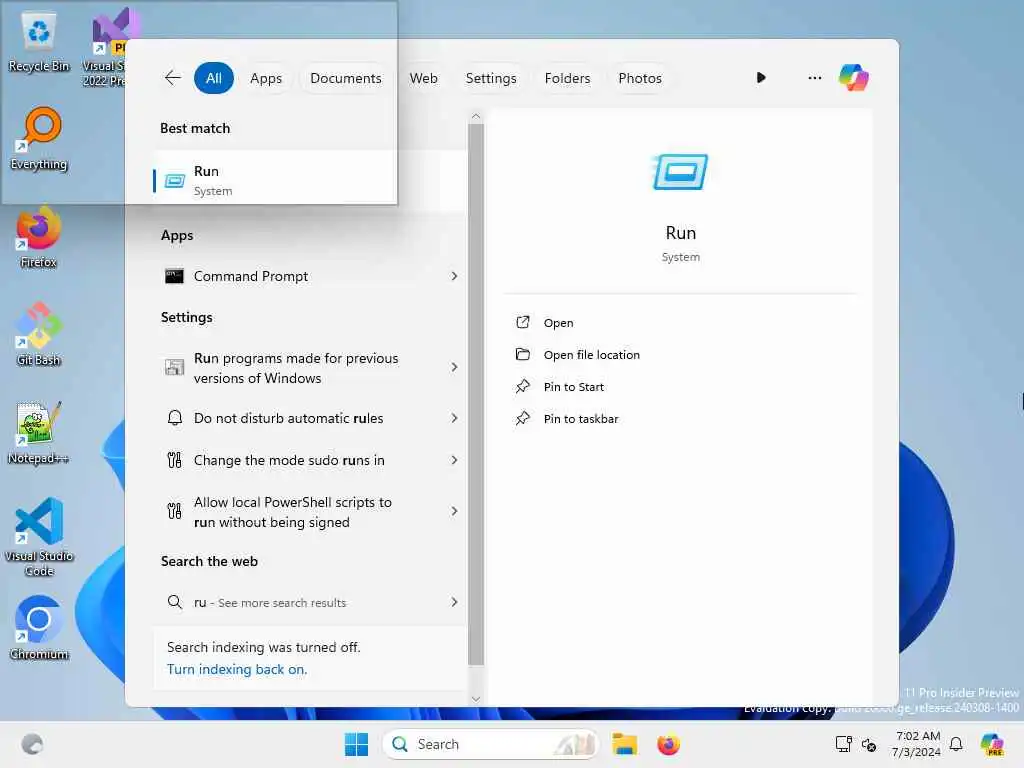Click the widgets icon in the taskbar corner
Screen dimensions: 1024x768
click(32, 744)
